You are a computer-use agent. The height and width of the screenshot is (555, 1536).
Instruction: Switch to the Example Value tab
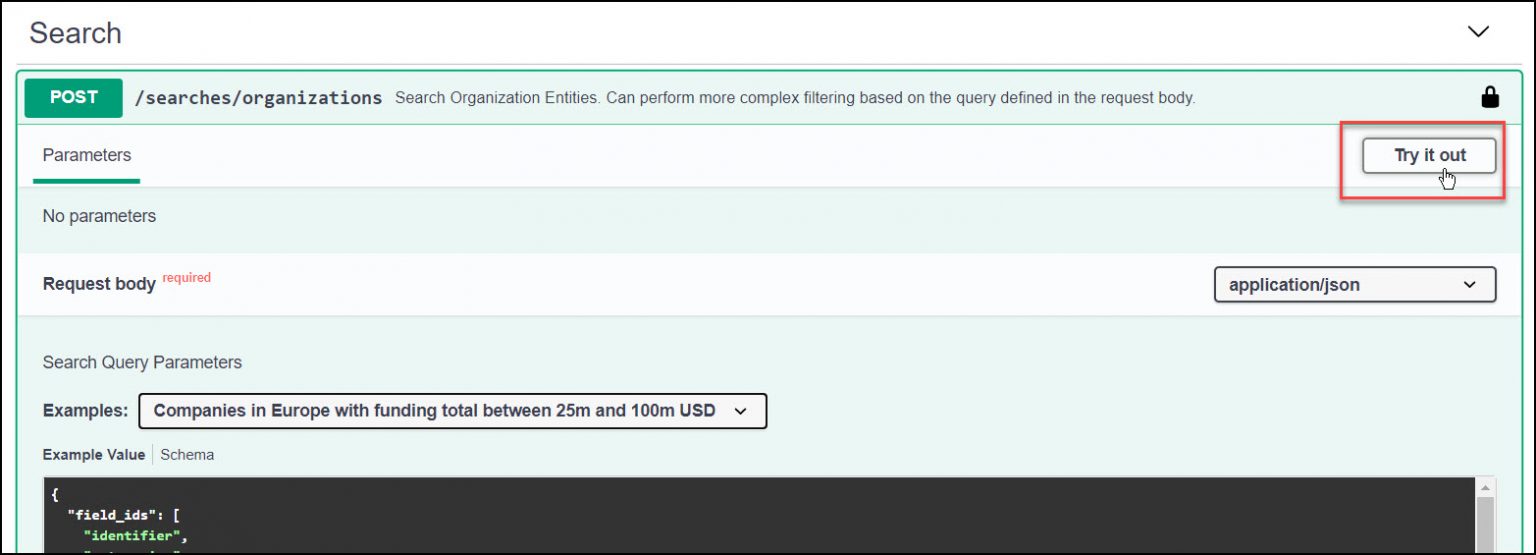pyautogui.click(x=93, y=455)
